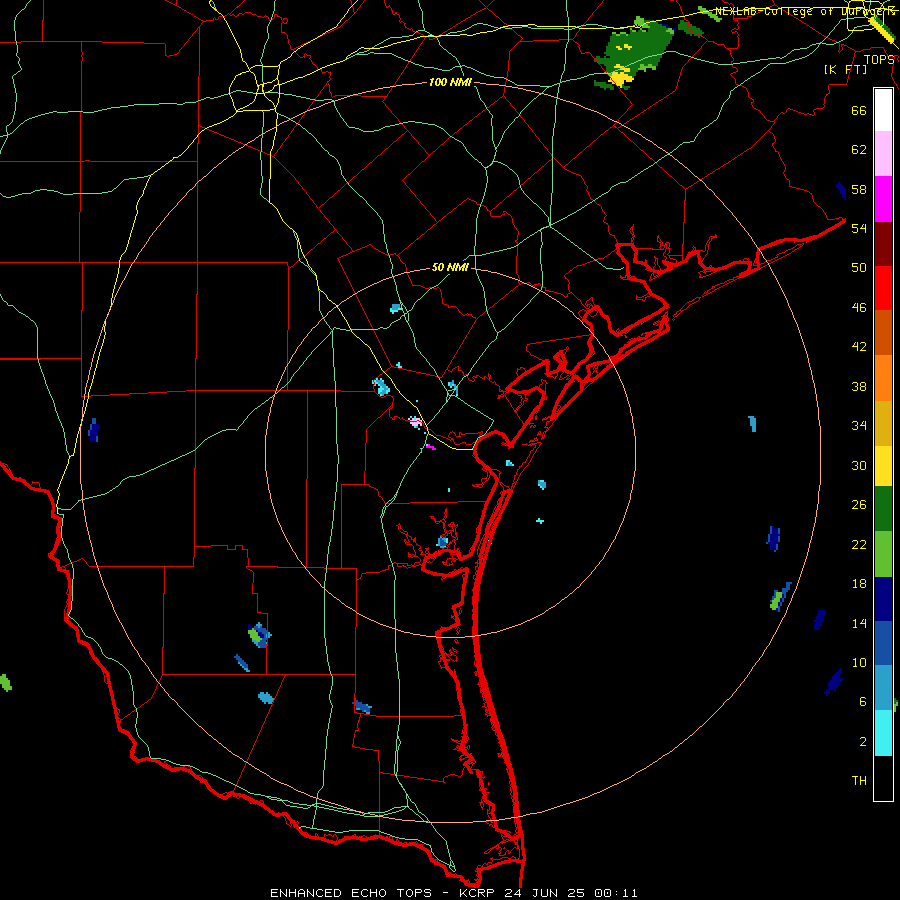Click the "6" legend value
Screen dimensions: 900x900
point(863,702)
